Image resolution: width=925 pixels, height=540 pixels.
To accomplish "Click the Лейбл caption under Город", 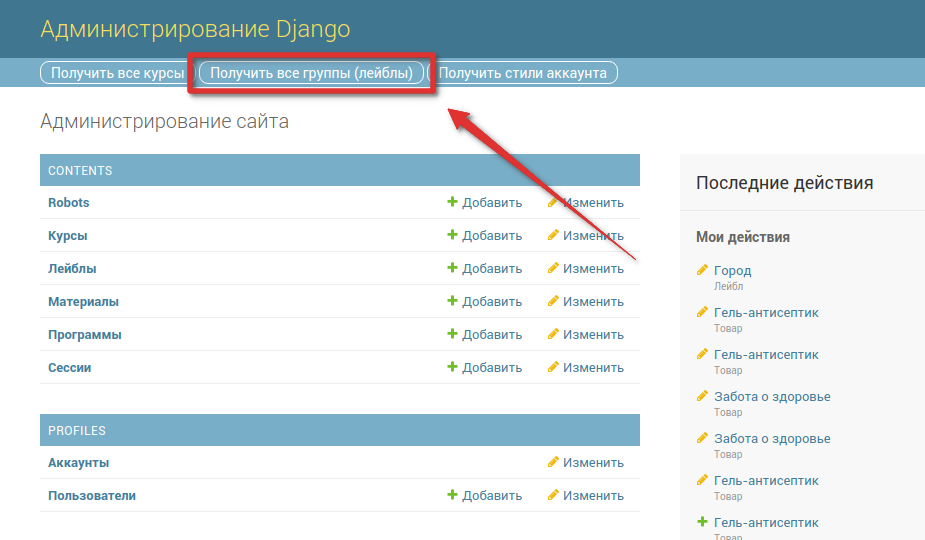I will [729, 286].
